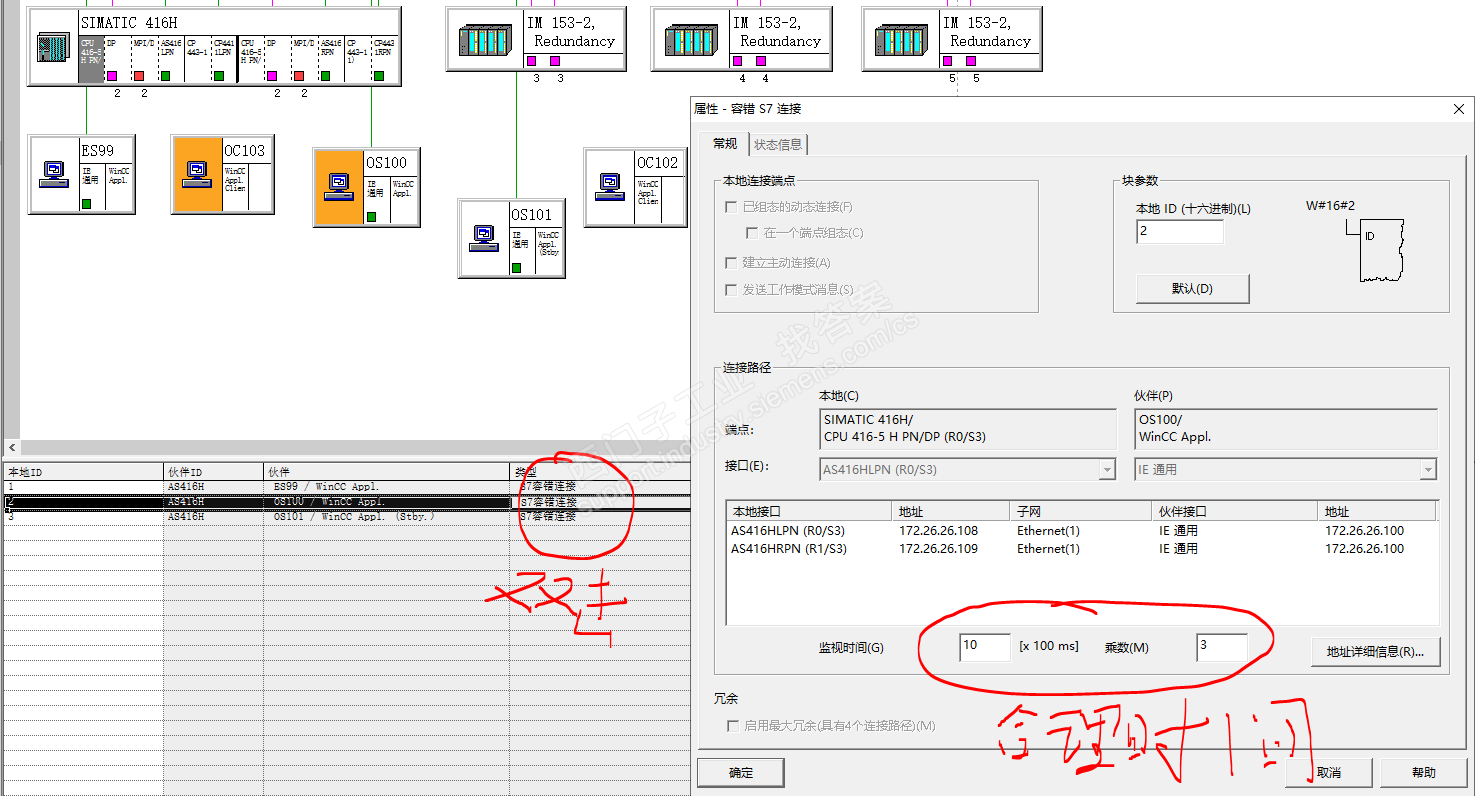Open 地址详细信息(R)... dialog
This screenshot has height=796, width=1475.
tap(1375, 651)
